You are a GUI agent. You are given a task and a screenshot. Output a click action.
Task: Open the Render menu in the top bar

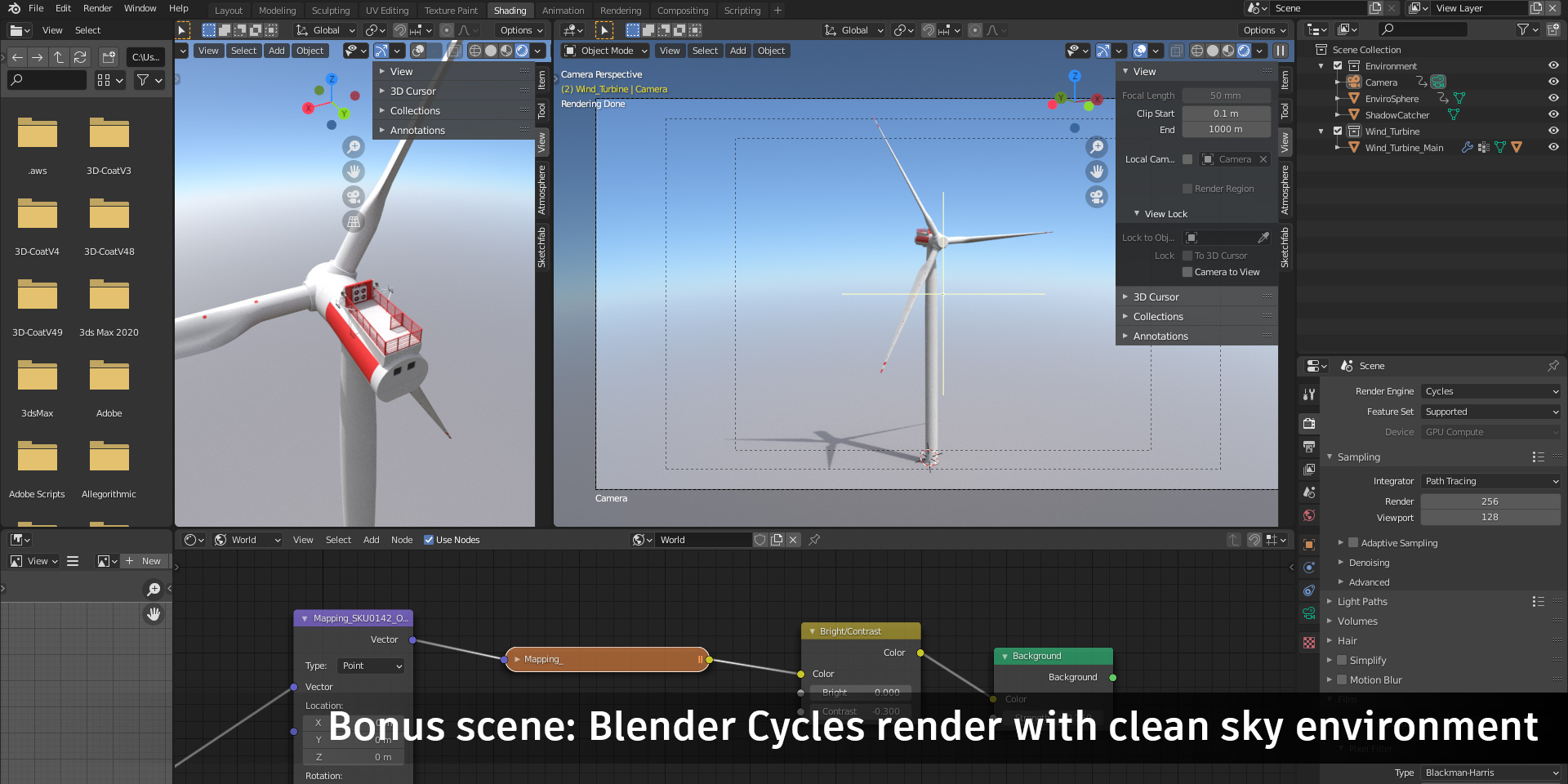[x=97, y=8]
